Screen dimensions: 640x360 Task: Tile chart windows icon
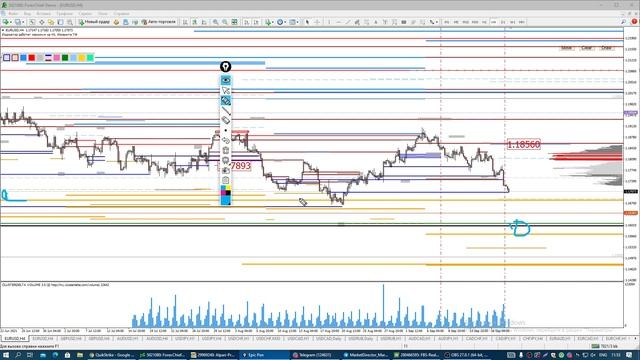235,22
